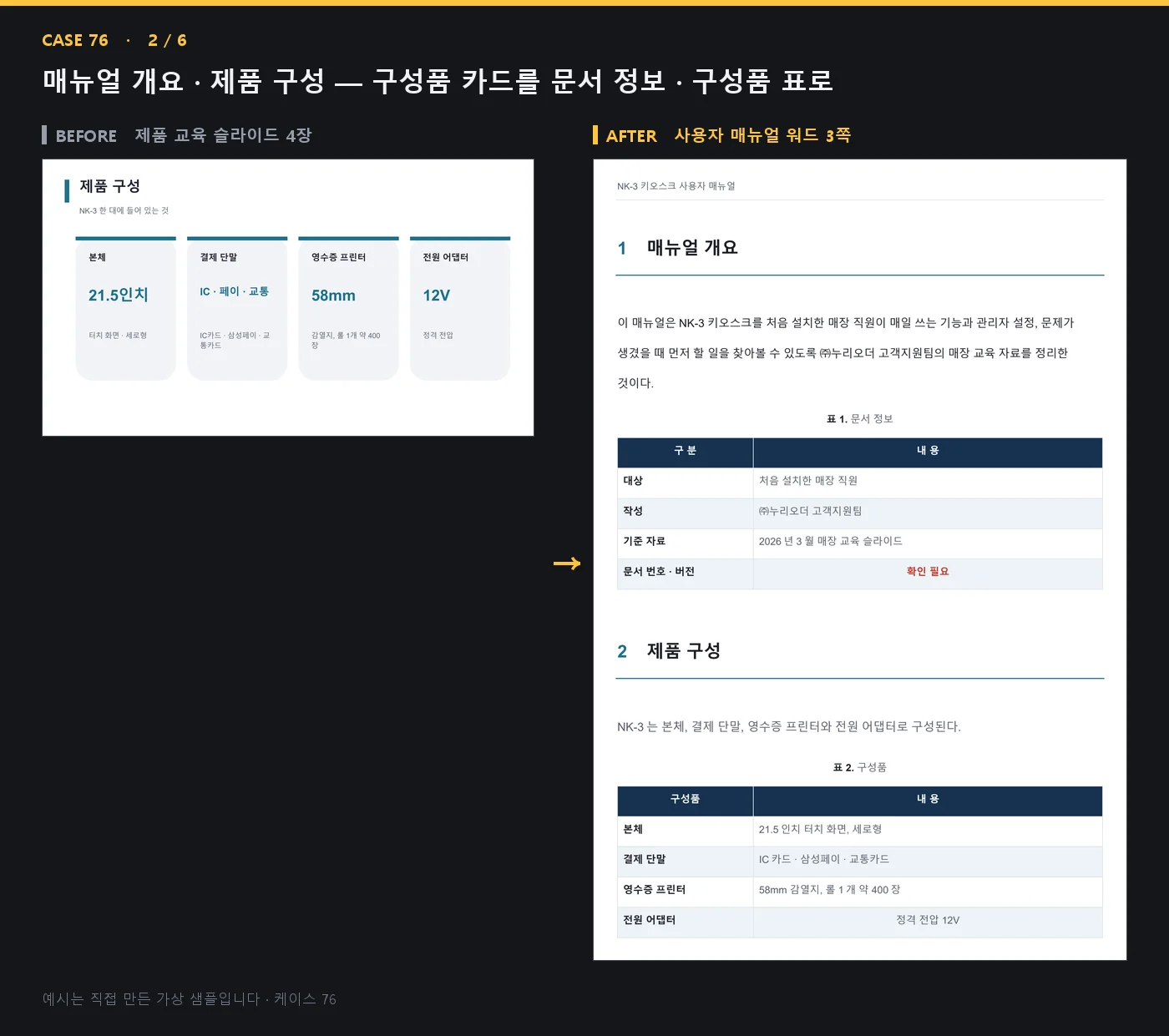Viewport: 1169px width, 1036px height.
Task: Select the "21.5인치" value on the 본체 card
Action: [x=119, y=295]
